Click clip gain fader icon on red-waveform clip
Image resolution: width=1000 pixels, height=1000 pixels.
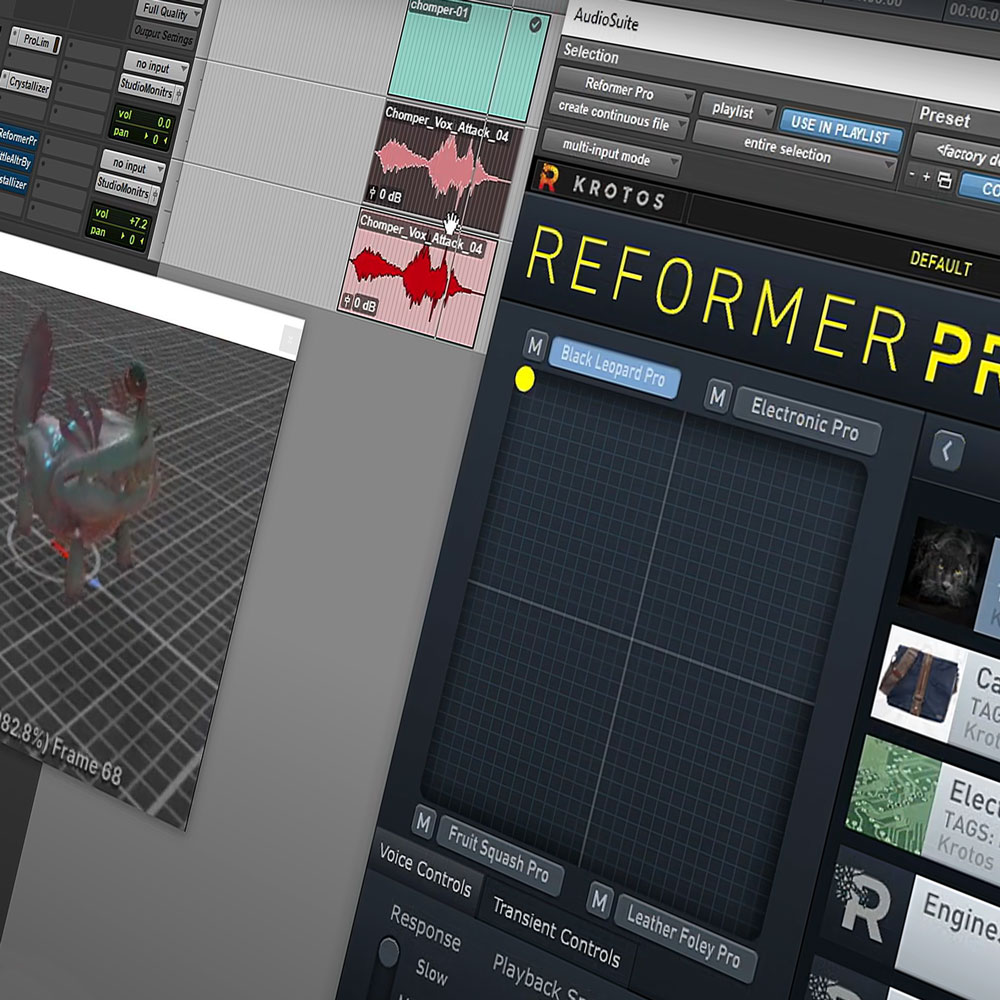click(x=347, y=300)
